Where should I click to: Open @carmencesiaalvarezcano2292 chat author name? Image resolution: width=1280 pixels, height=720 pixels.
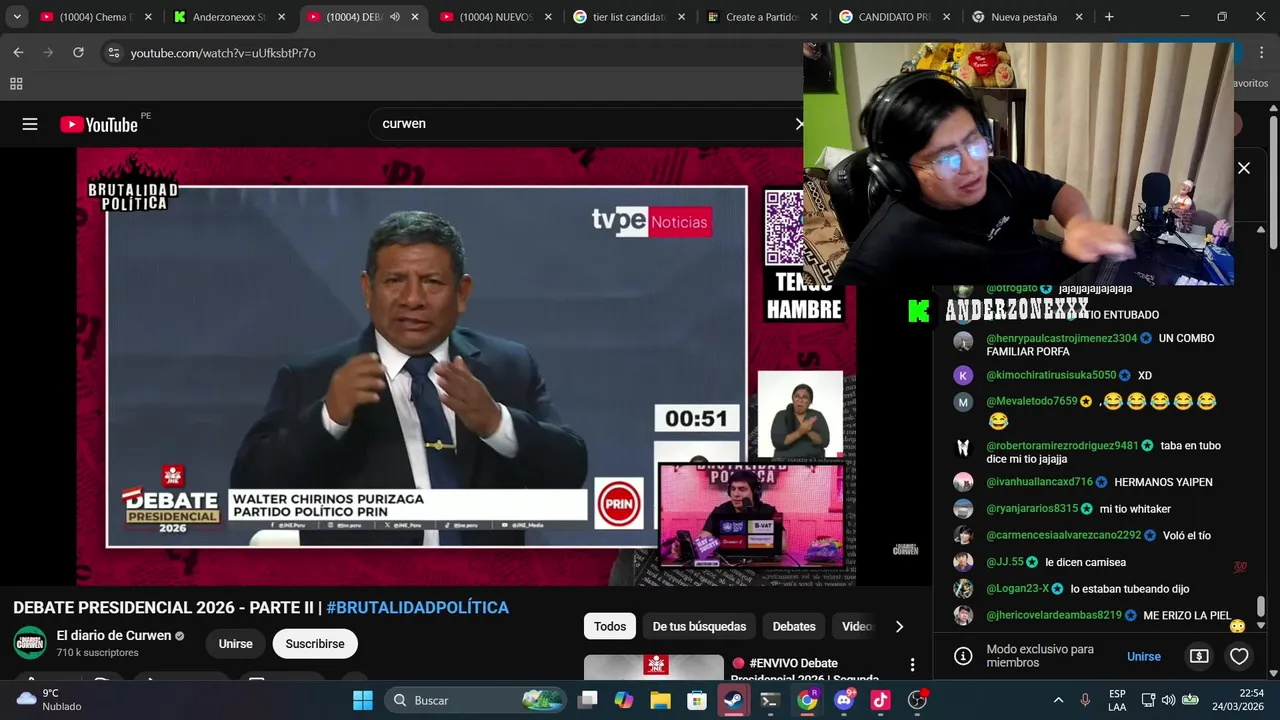tap(1063, 535)
